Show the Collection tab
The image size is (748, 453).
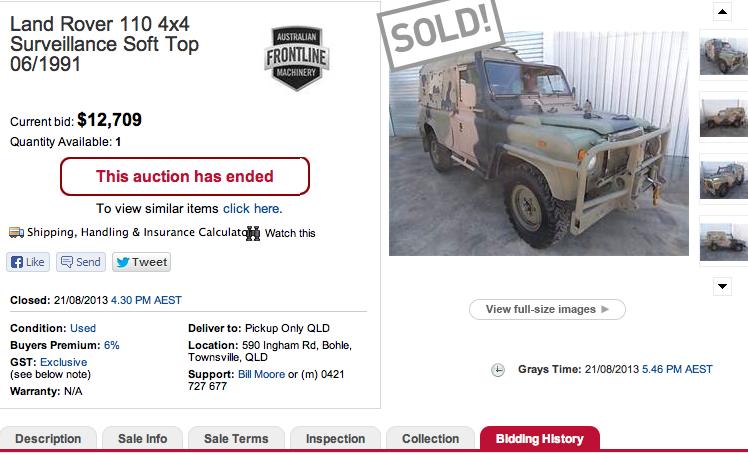[x=430, y=439]
